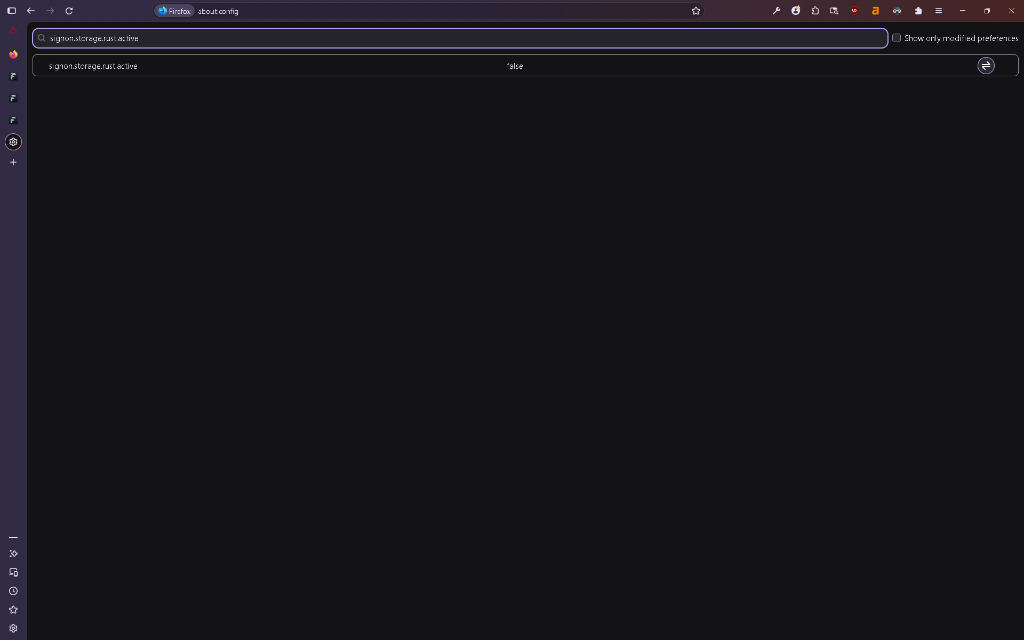Go back to the previous page
Screen dimensions: 1024x640
click(x=31, y=10)
